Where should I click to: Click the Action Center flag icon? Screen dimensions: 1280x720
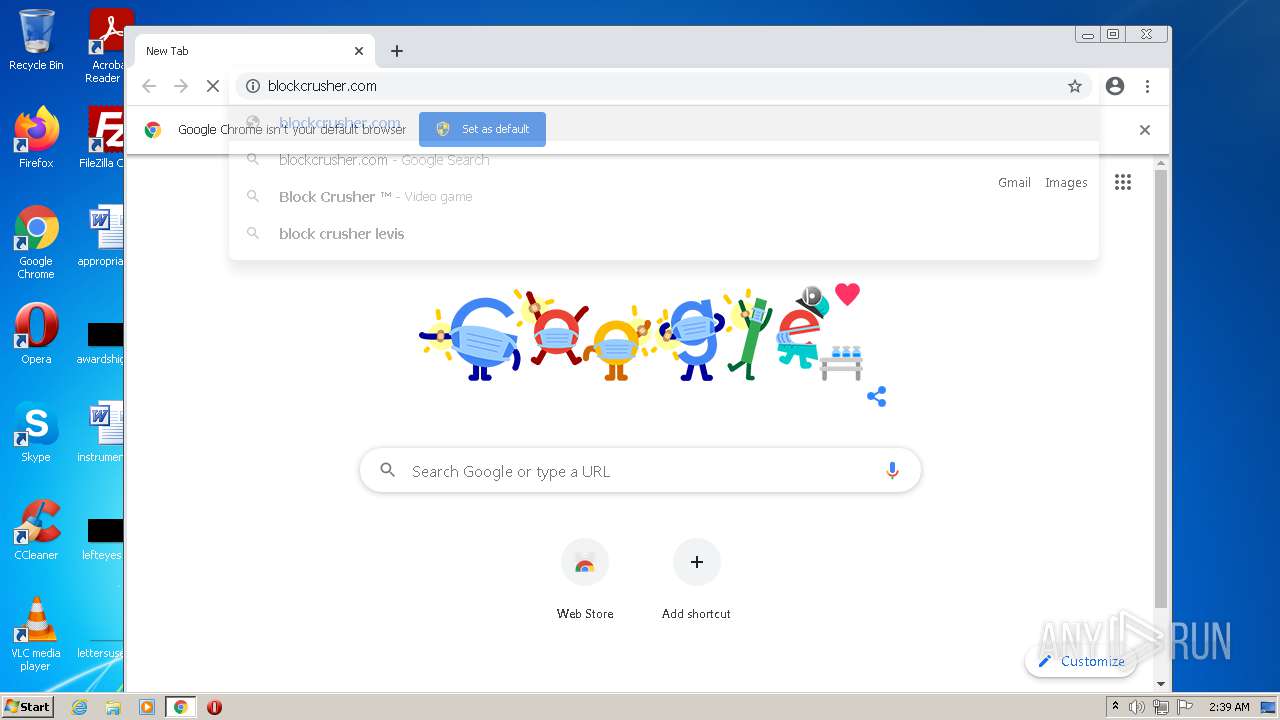(1185, 707)
